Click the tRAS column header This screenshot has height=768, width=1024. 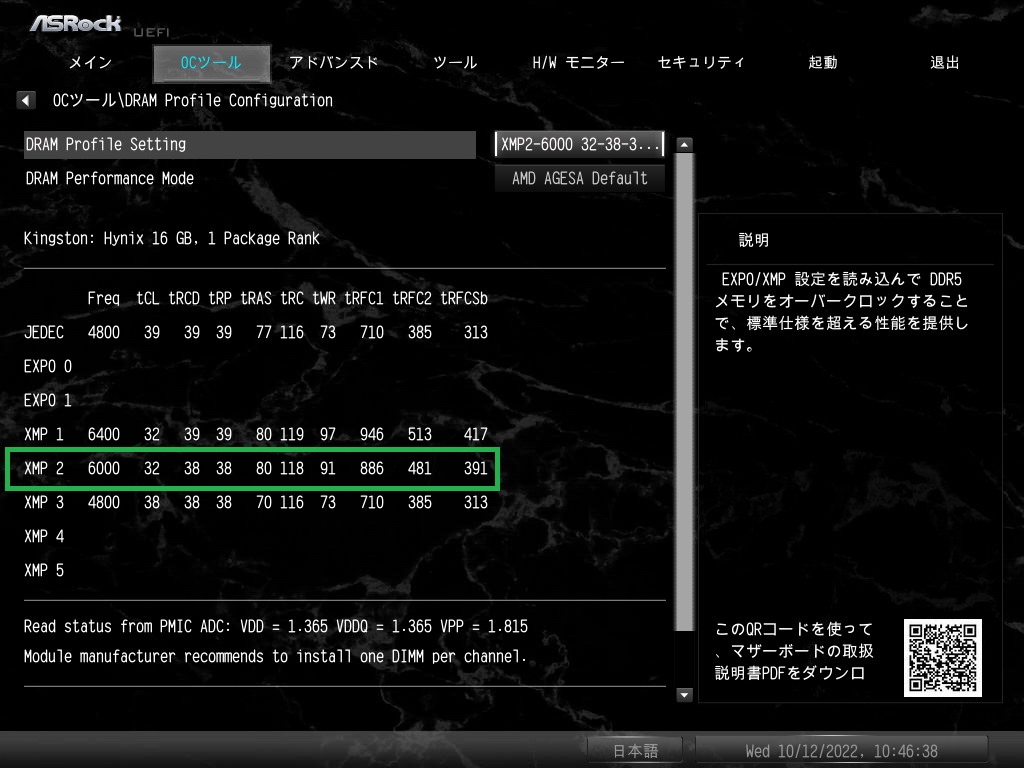[x=256, y=298]
